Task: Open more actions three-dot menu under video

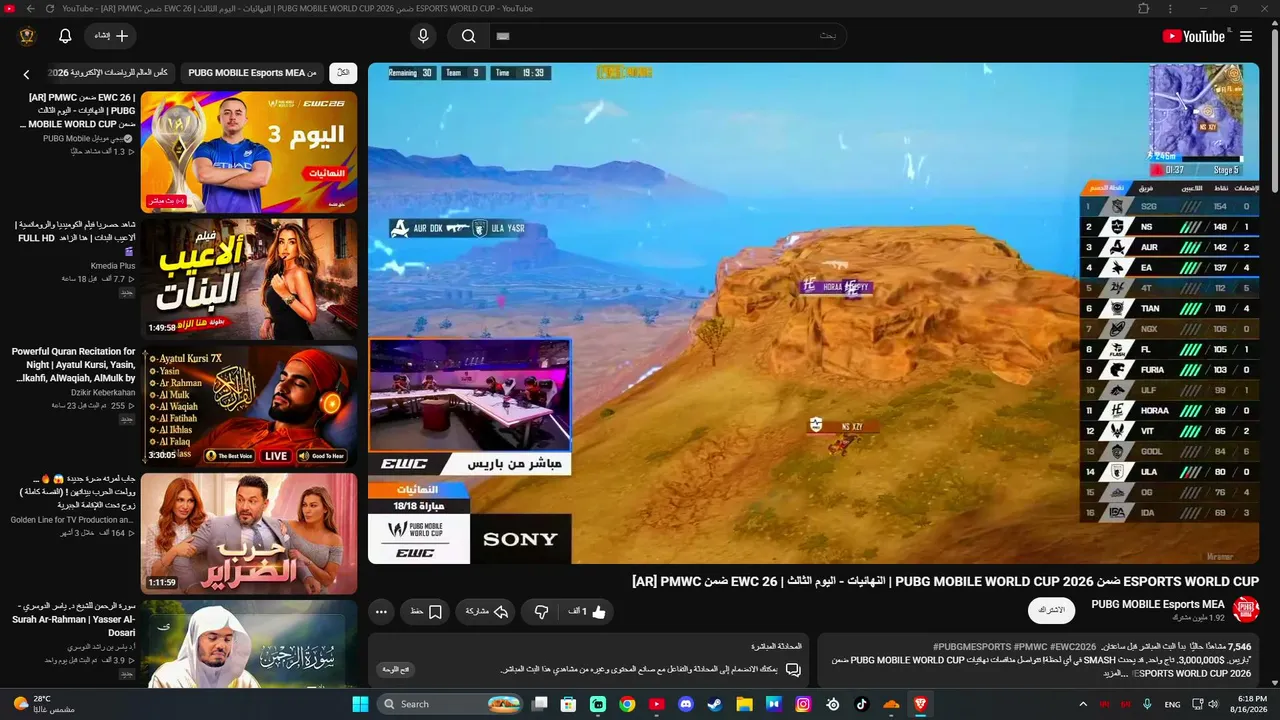Action: pos(381,611)
